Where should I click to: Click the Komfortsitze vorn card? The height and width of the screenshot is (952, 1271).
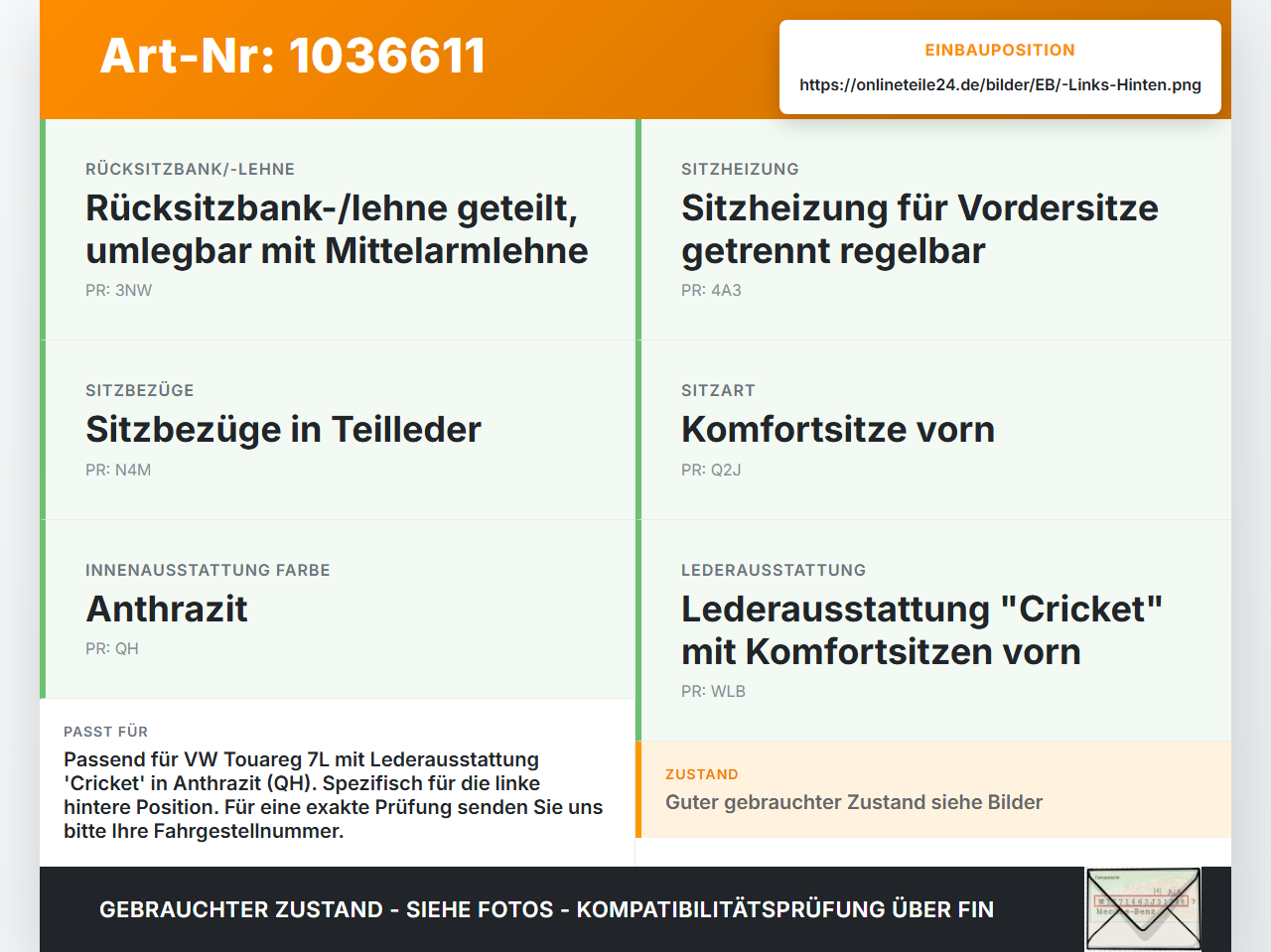[933, 430]
